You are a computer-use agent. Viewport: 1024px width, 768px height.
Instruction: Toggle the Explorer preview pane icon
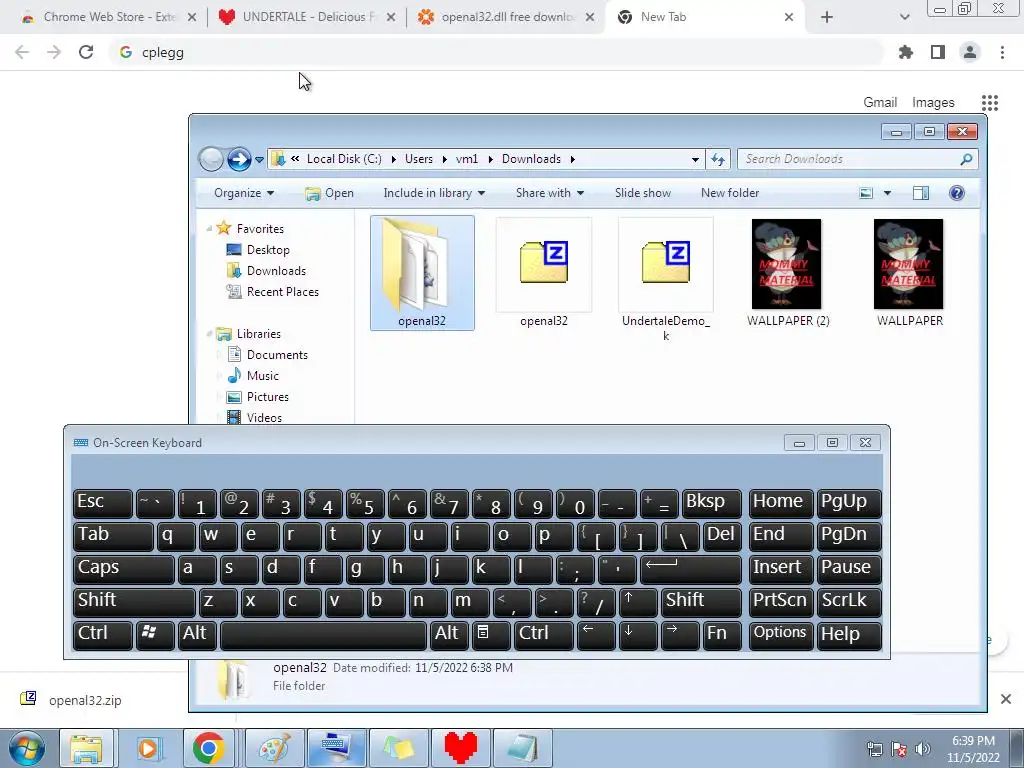tap(921, 193)
